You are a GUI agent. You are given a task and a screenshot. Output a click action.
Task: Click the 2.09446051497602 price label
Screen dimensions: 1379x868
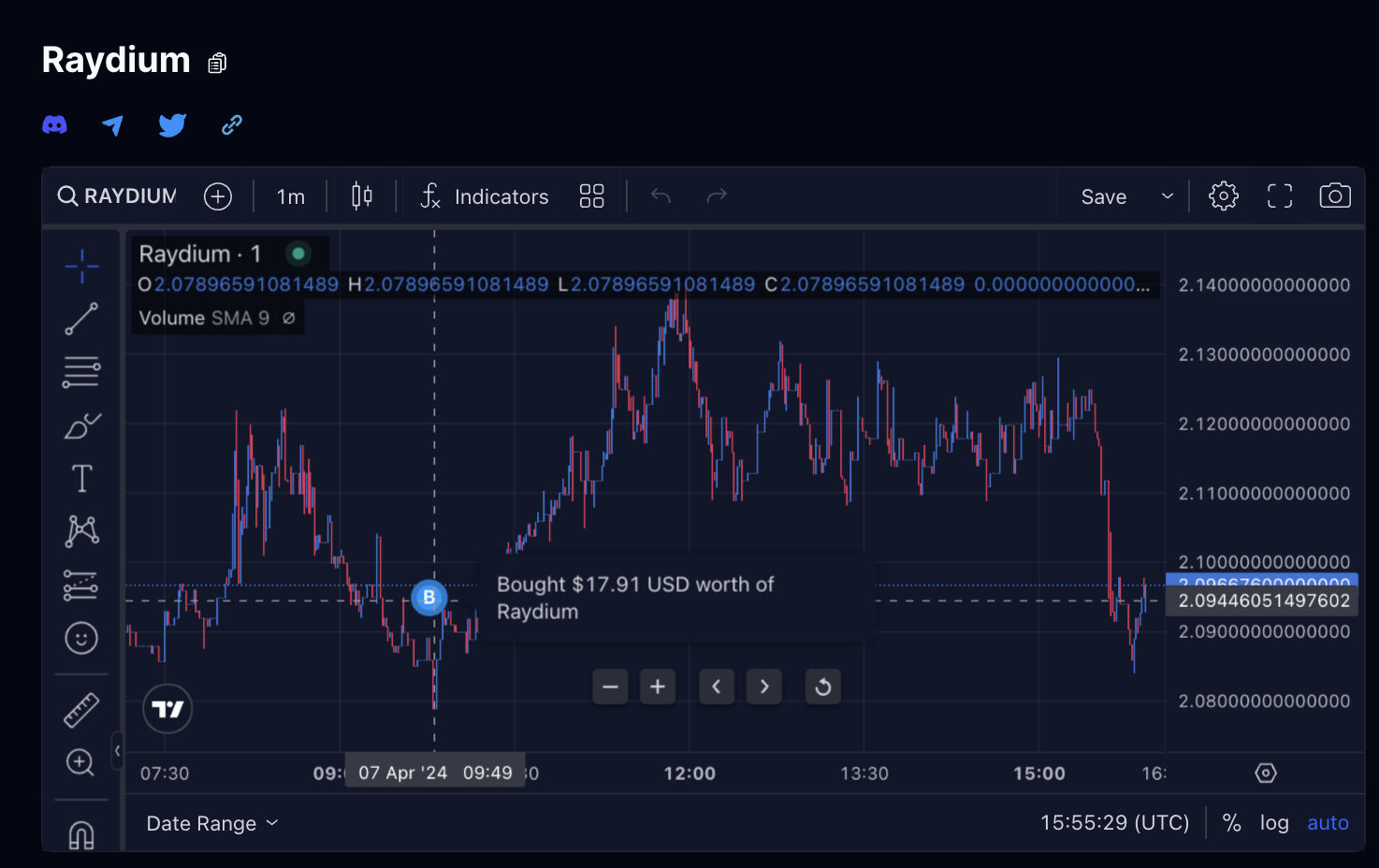[x=1264, y=600]
